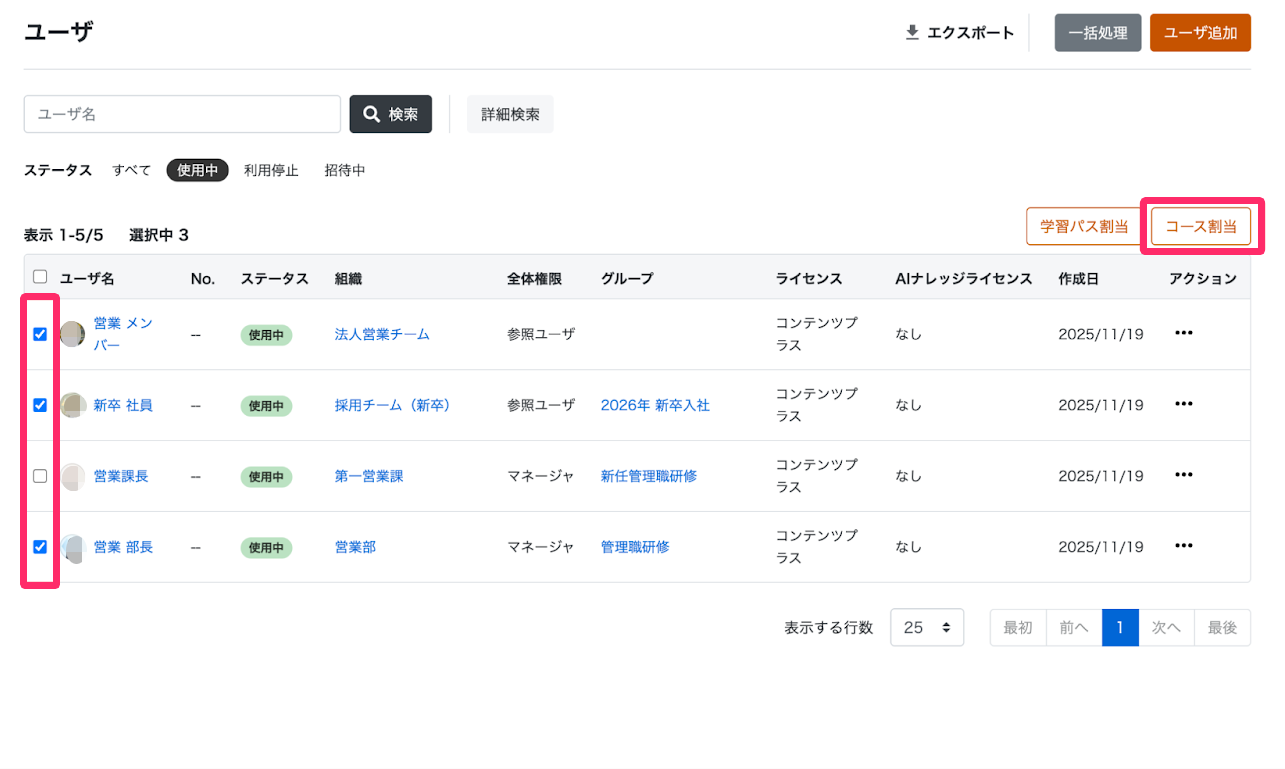Open organization 採用チーム（新卒） link
The height and width of the screenshot is (769, 1285).
click(393, 405)
